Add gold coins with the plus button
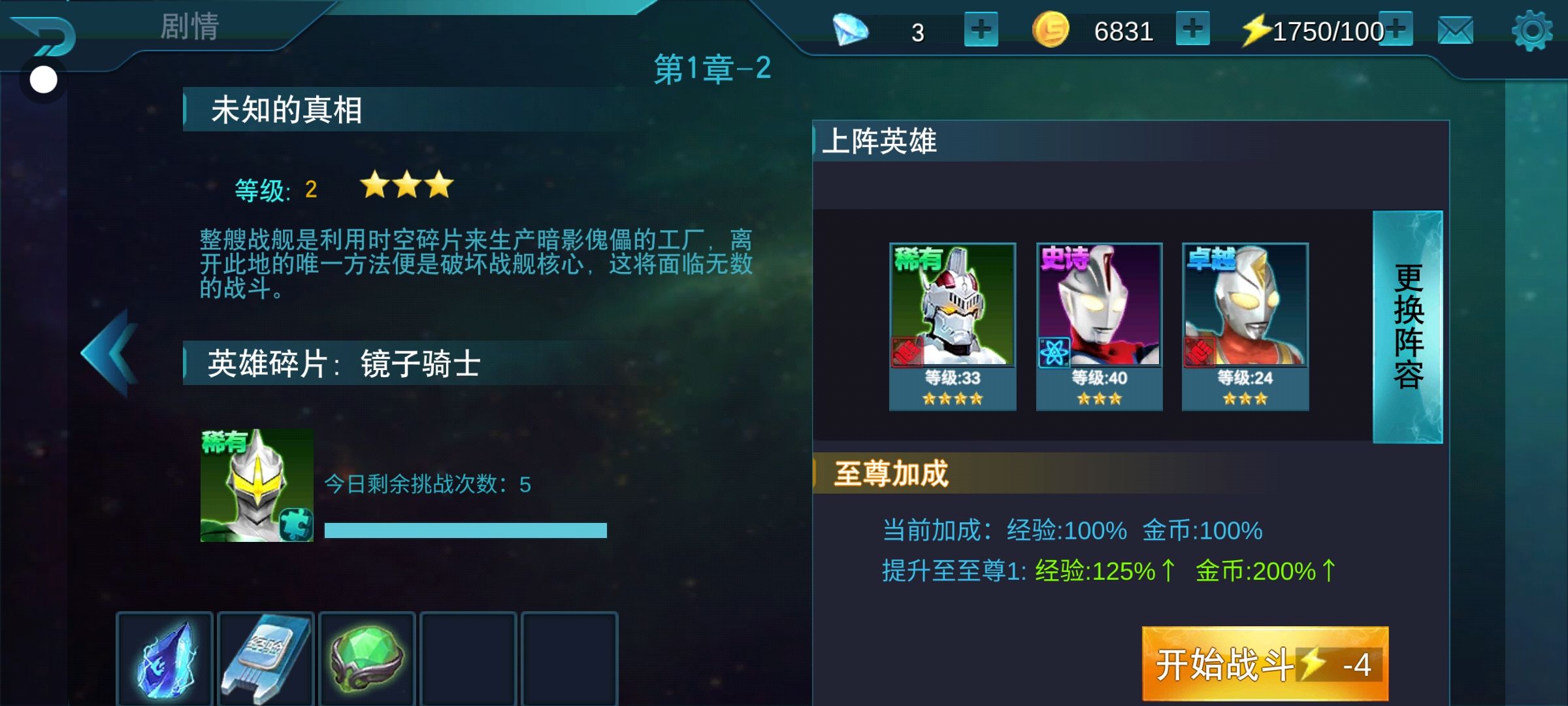The height and width of the screenshot is (706, 1568). click(1193, 29)
